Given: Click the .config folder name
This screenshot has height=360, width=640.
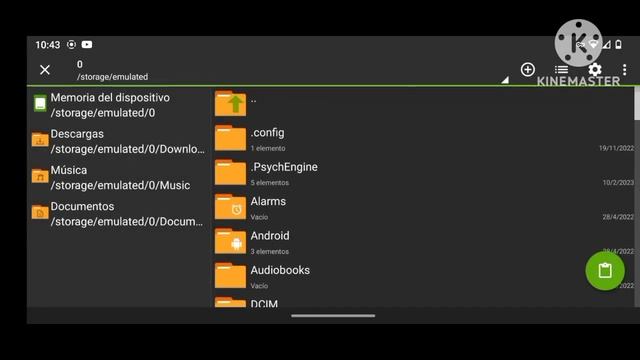Looking at the screenshot, I should 267,133.
